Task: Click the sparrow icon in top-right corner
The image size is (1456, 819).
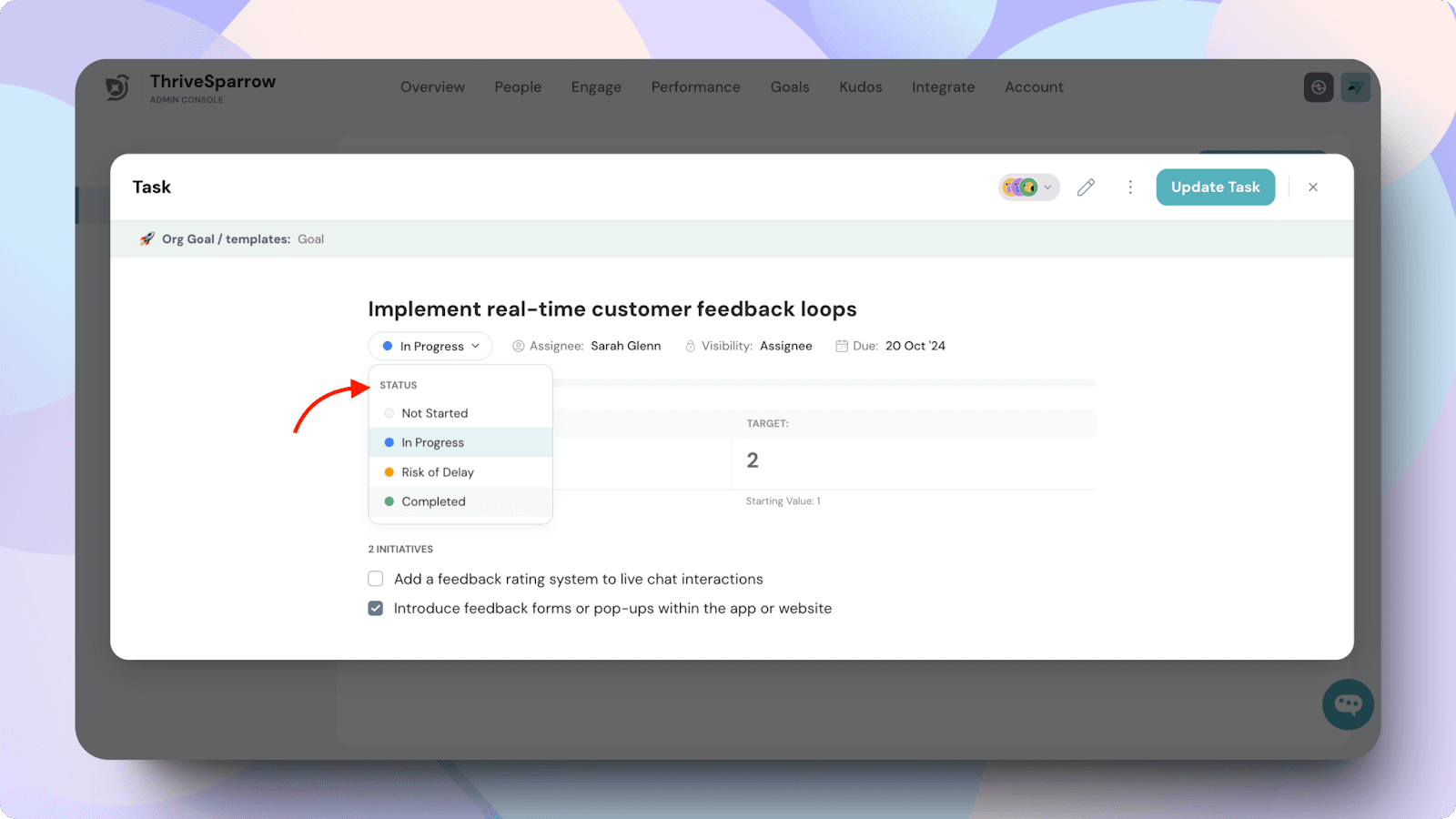Action: point(1355,87)
